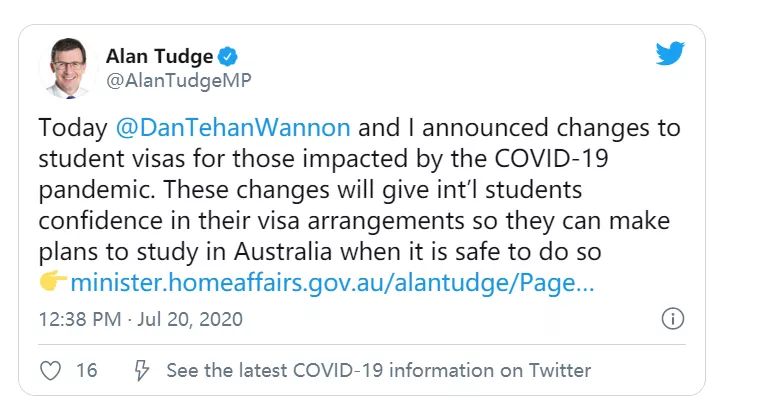
Task: Open the tweet info icon
Action: tap(673, 319)
